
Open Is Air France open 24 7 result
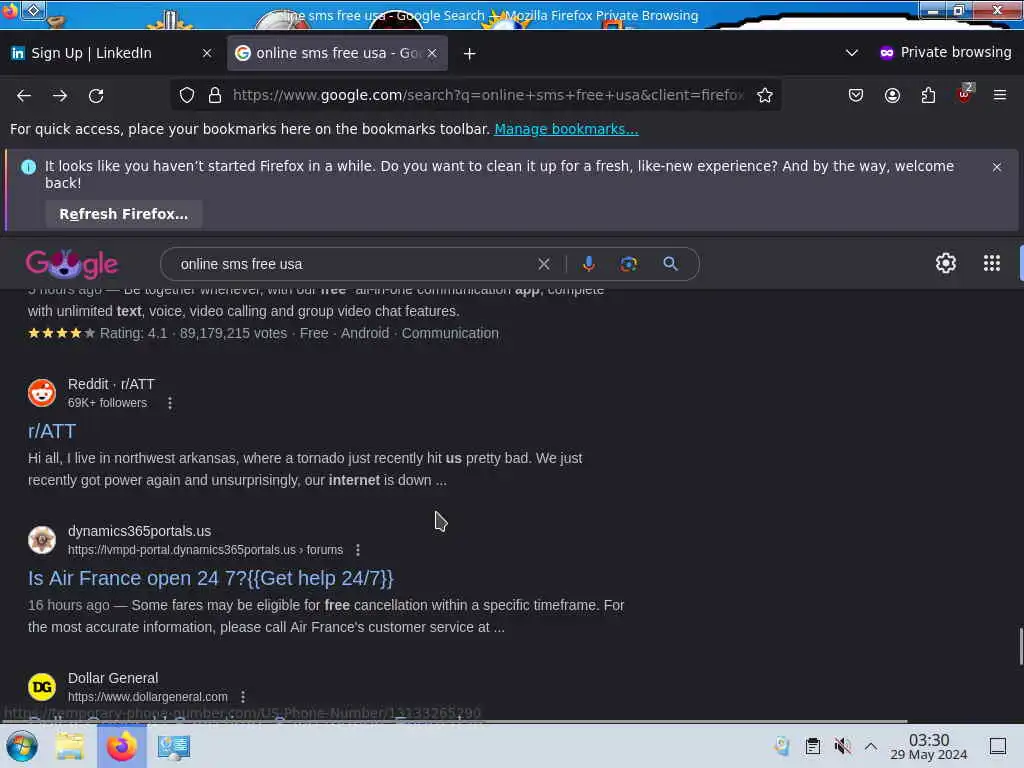(x=210, y=578)
